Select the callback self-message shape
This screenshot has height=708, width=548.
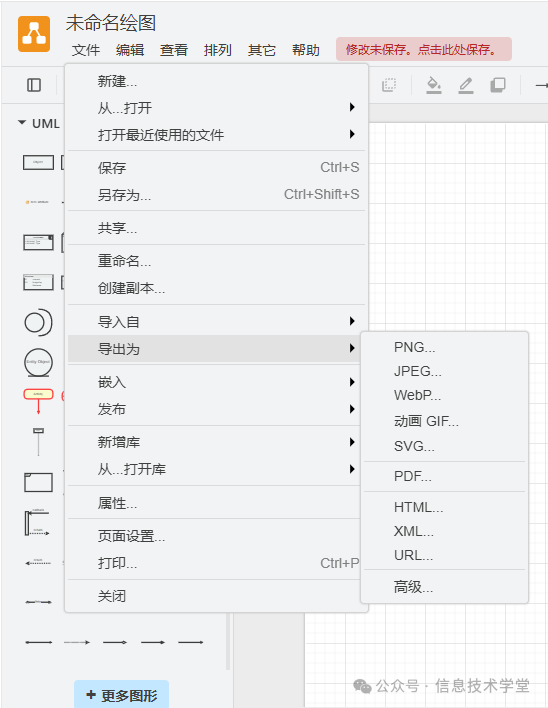(x=37, y=522)
